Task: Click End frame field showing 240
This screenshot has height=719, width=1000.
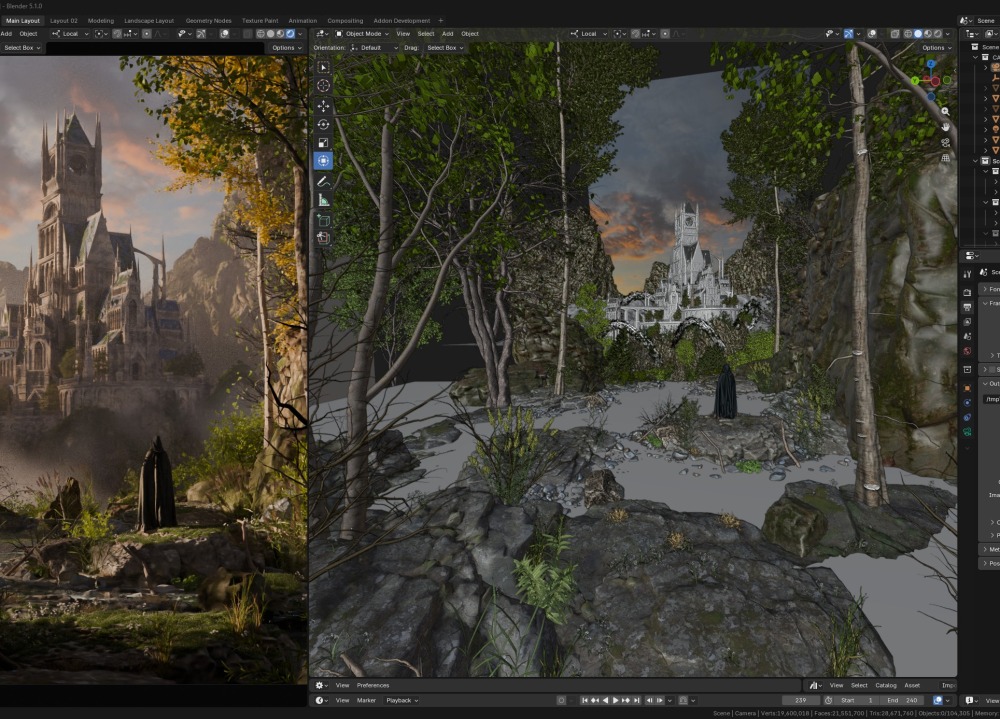Action: click(x=902, y=700)
